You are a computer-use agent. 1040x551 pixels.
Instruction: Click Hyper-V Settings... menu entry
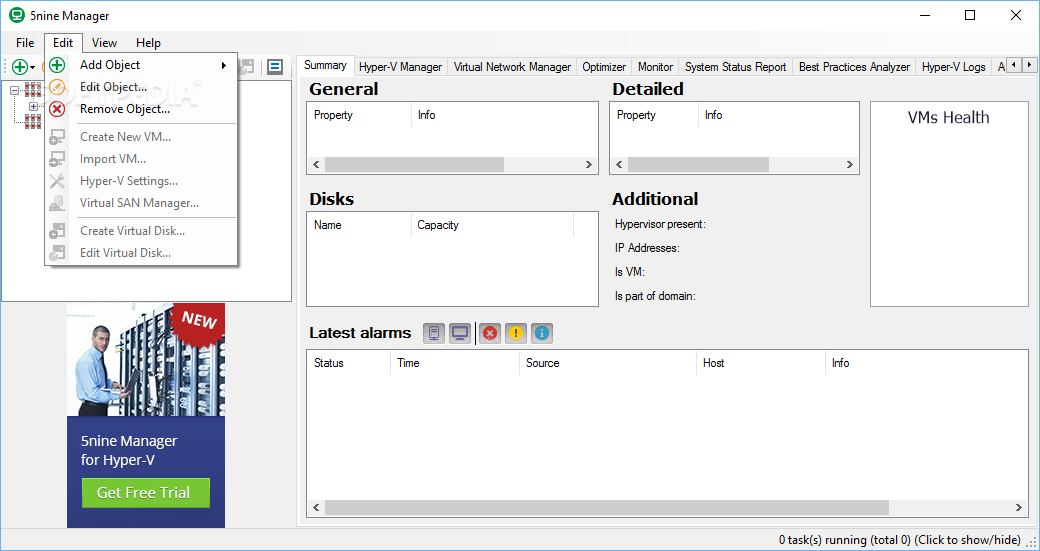[x=141, y=181]
